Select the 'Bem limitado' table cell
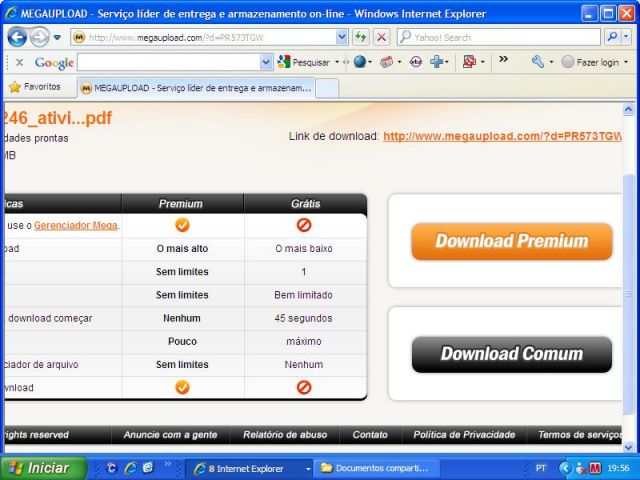This screenshot has height=480, width=640. coord(303,295)
